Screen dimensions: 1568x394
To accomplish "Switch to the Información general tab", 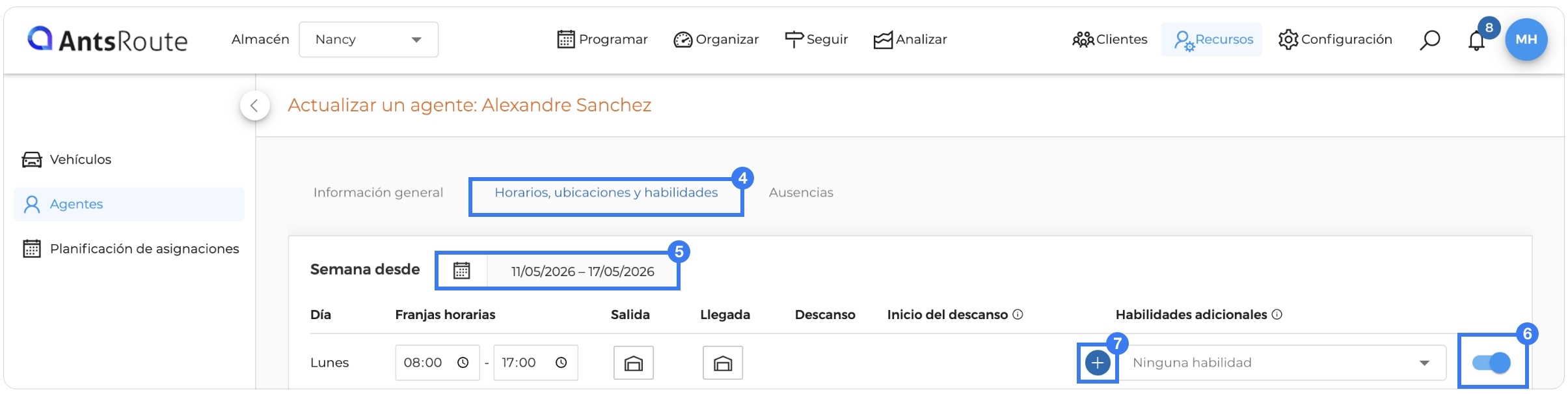I will (x=378, y=193).
